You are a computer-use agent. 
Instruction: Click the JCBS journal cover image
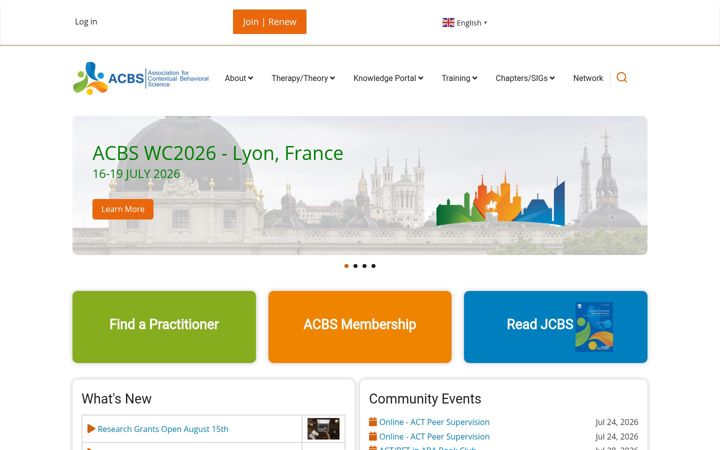pyautogui.click(x=594, y=326)
